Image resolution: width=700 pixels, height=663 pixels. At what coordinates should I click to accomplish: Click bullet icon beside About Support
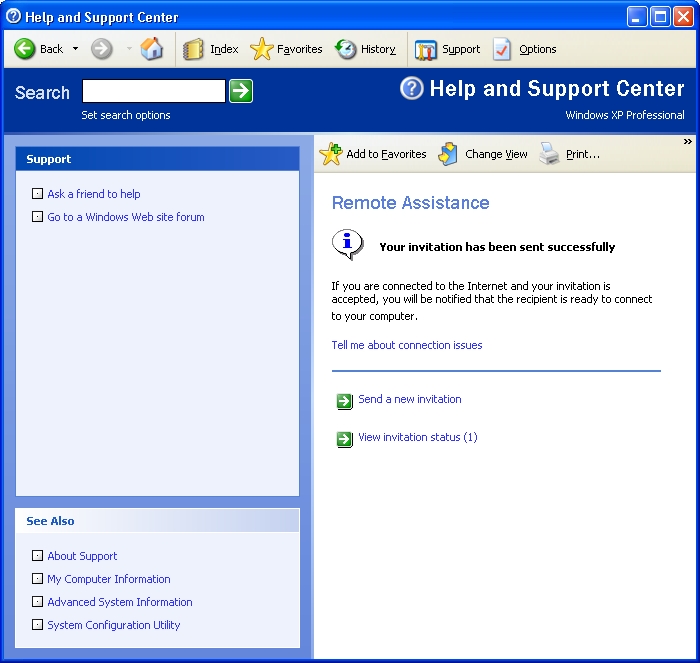38,555
